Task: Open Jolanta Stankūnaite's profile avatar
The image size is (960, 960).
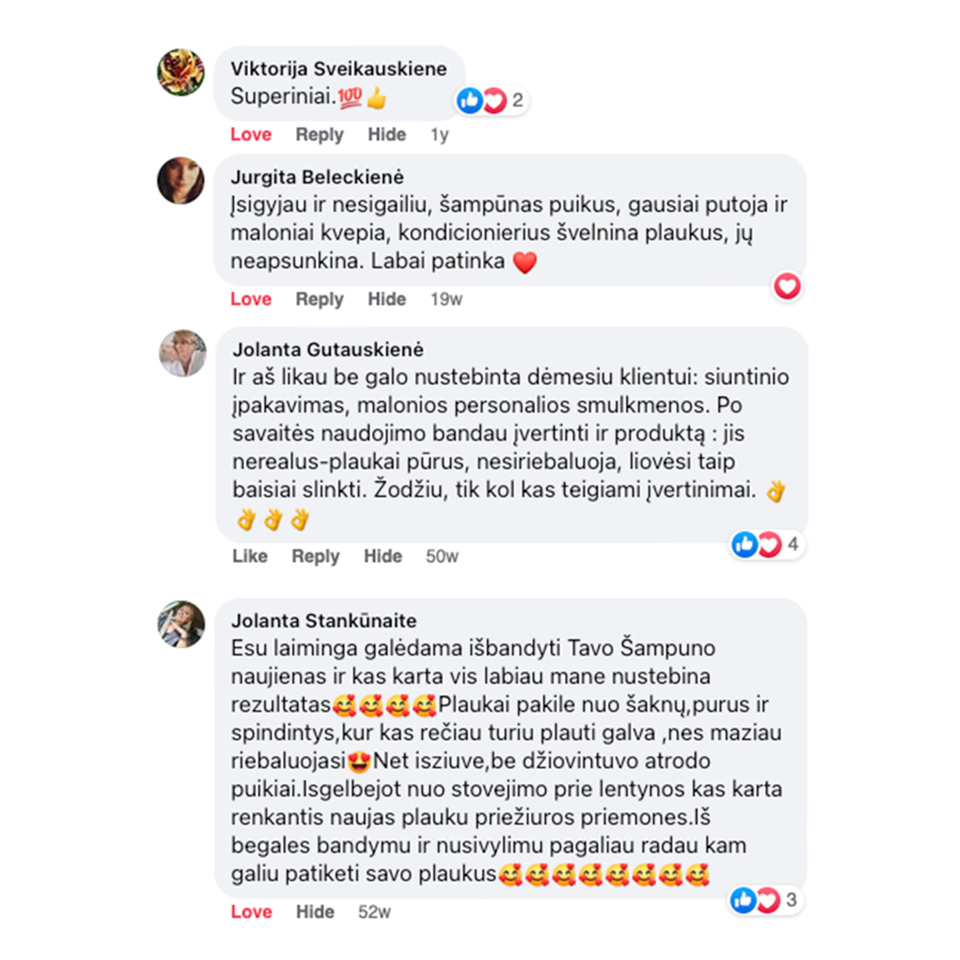Action: [x=181, y=624]
